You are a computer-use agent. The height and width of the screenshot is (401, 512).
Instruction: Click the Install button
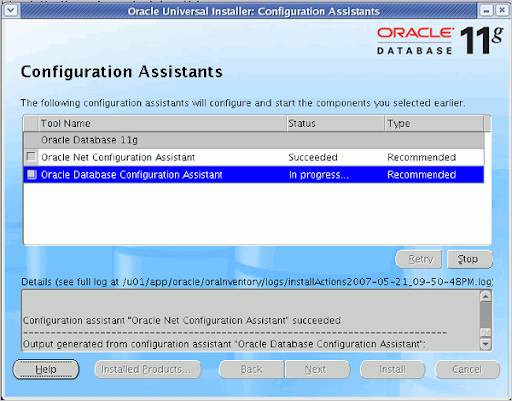[x=393, y=369]
